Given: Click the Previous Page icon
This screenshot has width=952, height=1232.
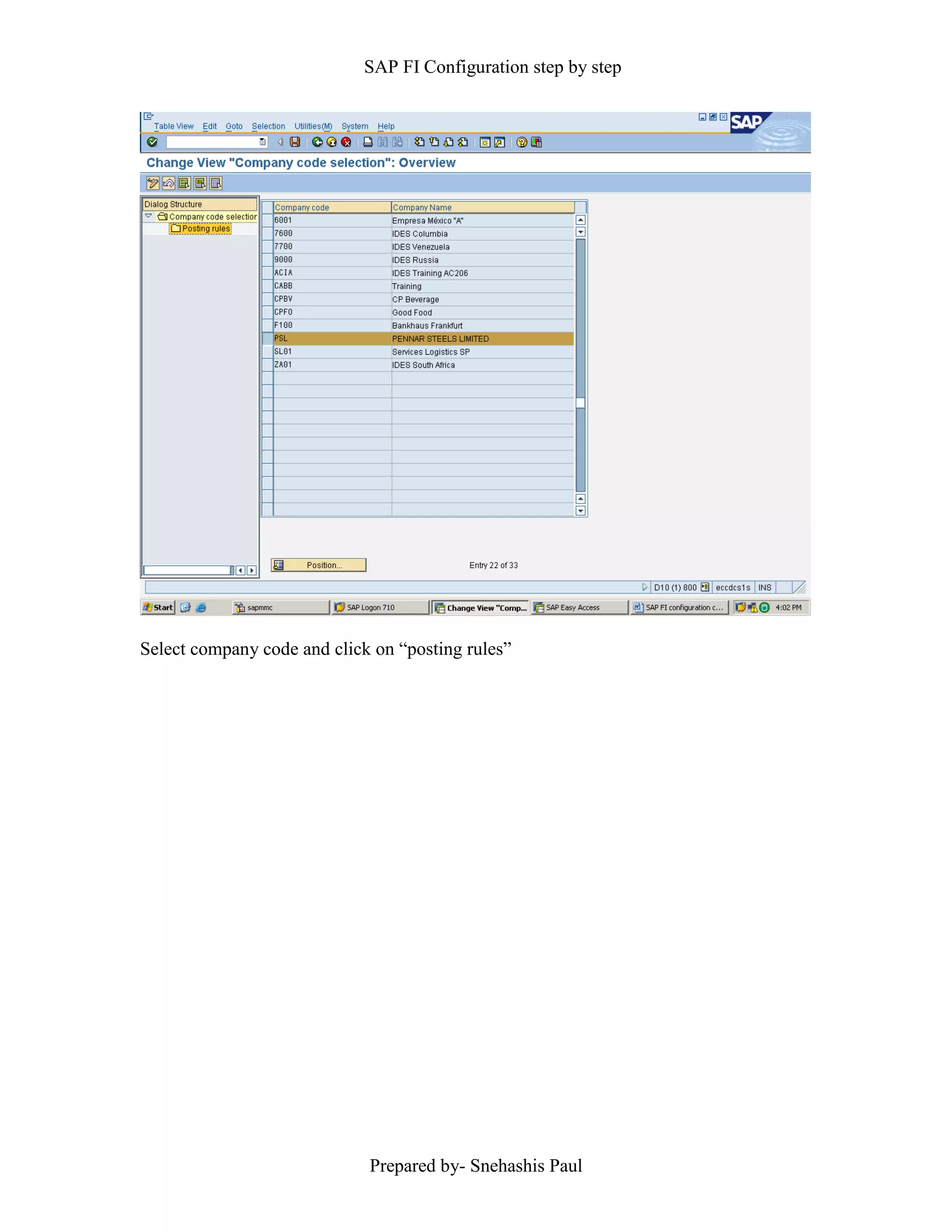Looking at the screenshot, I should (434, 142).
